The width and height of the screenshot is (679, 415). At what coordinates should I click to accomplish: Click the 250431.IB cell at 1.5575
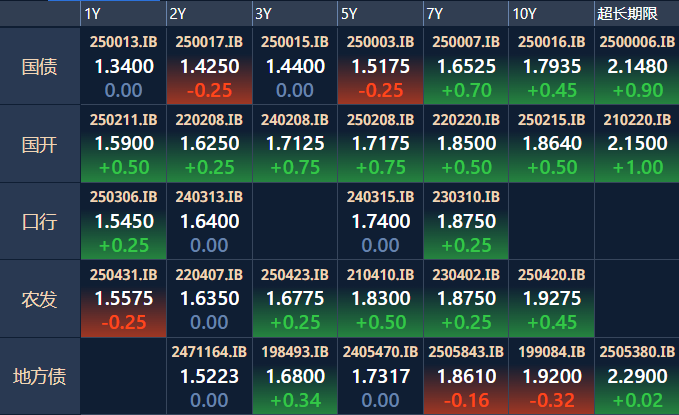pyautogui.click(x=123, y=299)
